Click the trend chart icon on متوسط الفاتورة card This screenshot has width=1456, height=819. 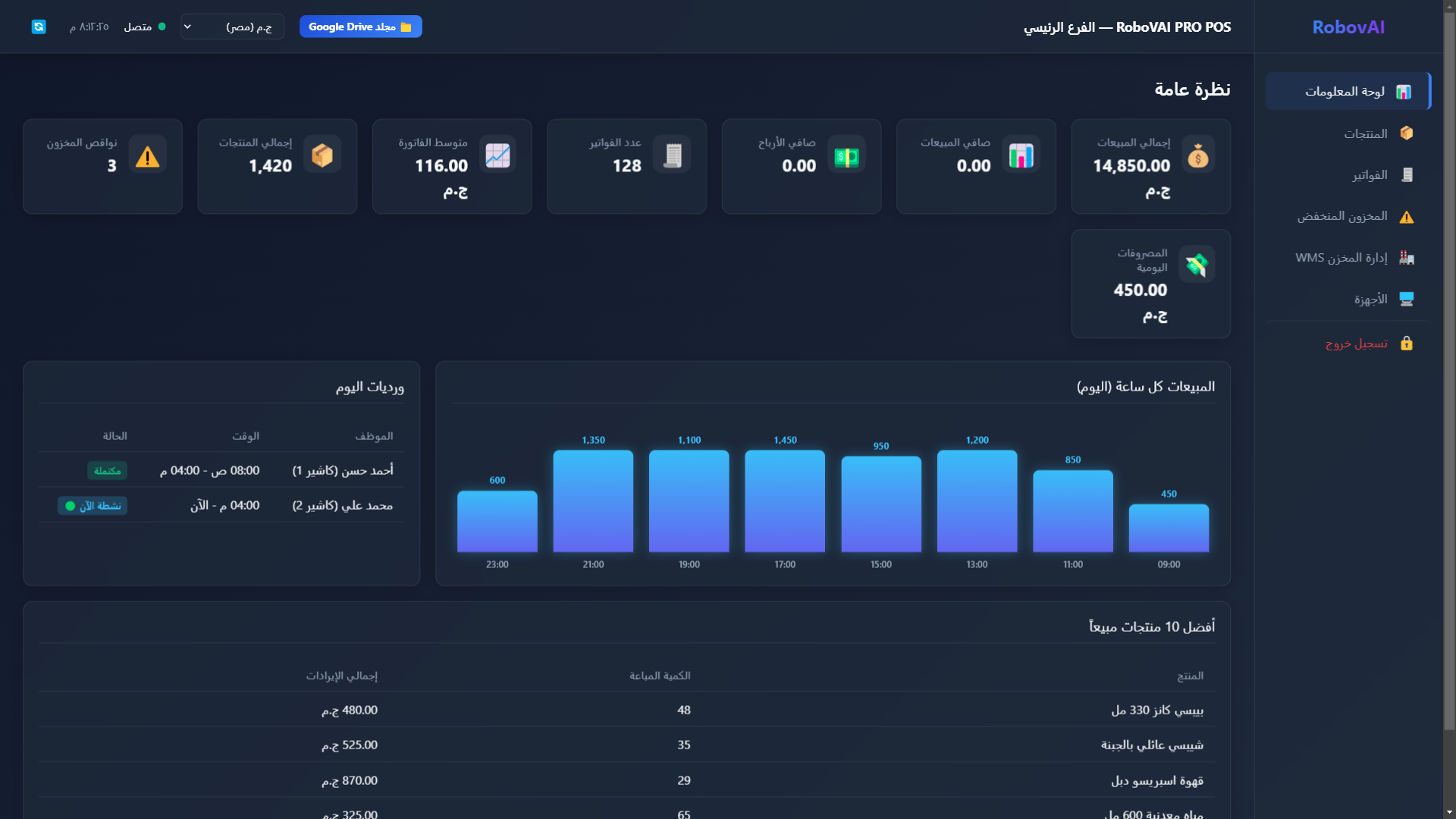coord(497,155)
